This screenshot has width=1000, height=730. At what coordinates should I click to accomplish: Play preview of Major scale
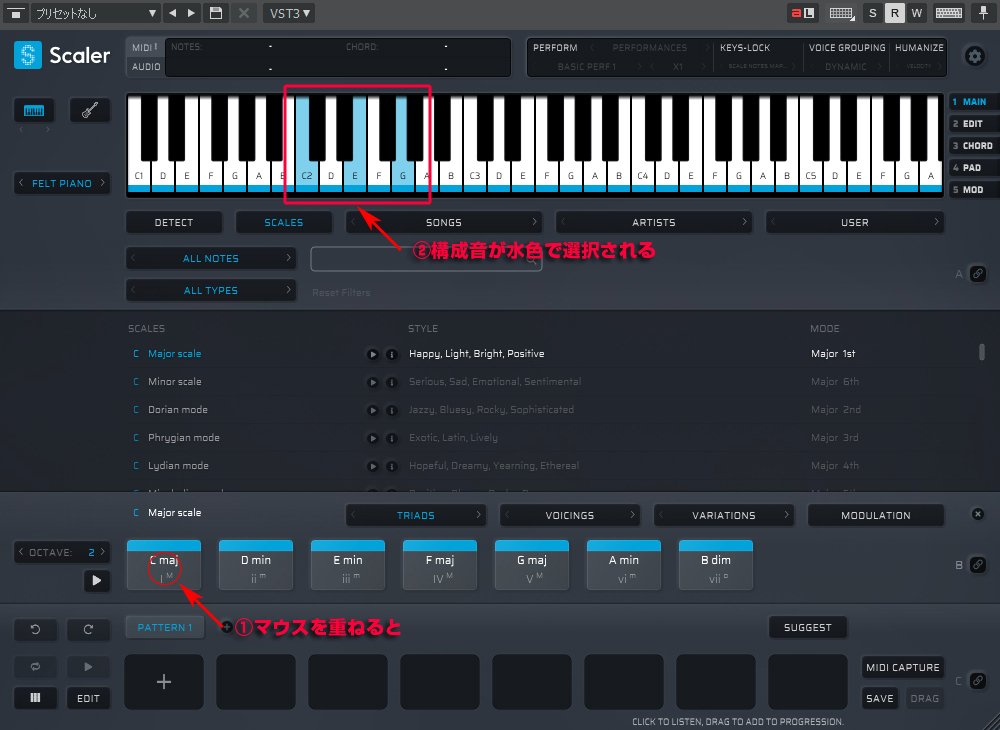[372, 354]
